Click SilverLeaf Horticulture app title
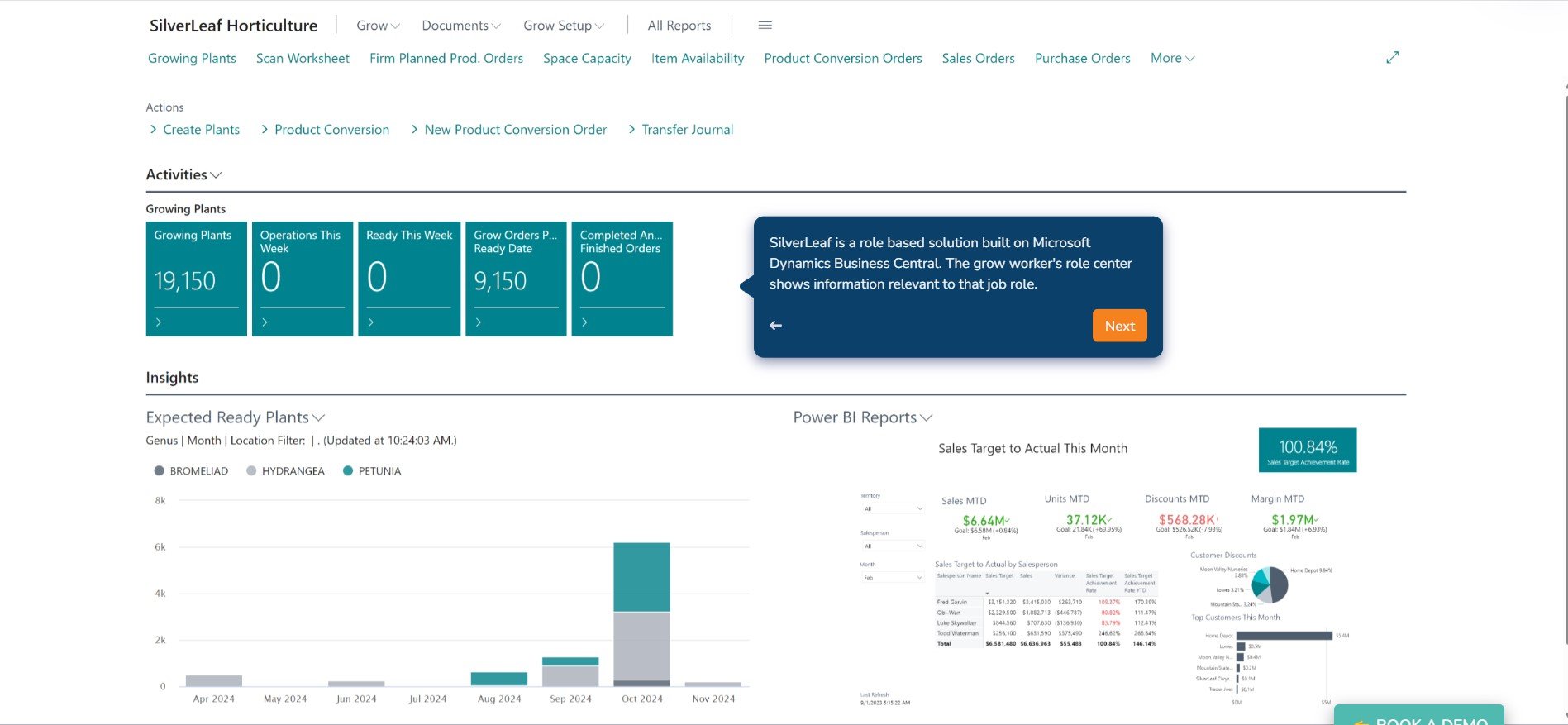The height and width of the screenshot is (725, 1568). 233,26
